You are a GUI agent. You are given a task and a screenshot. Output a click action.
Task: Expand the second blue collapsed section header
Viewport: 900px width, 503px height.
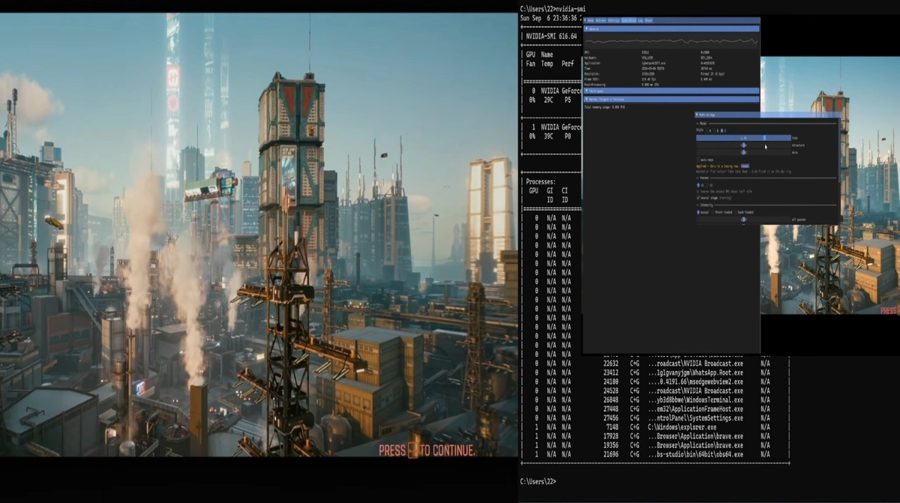point(672,91)
